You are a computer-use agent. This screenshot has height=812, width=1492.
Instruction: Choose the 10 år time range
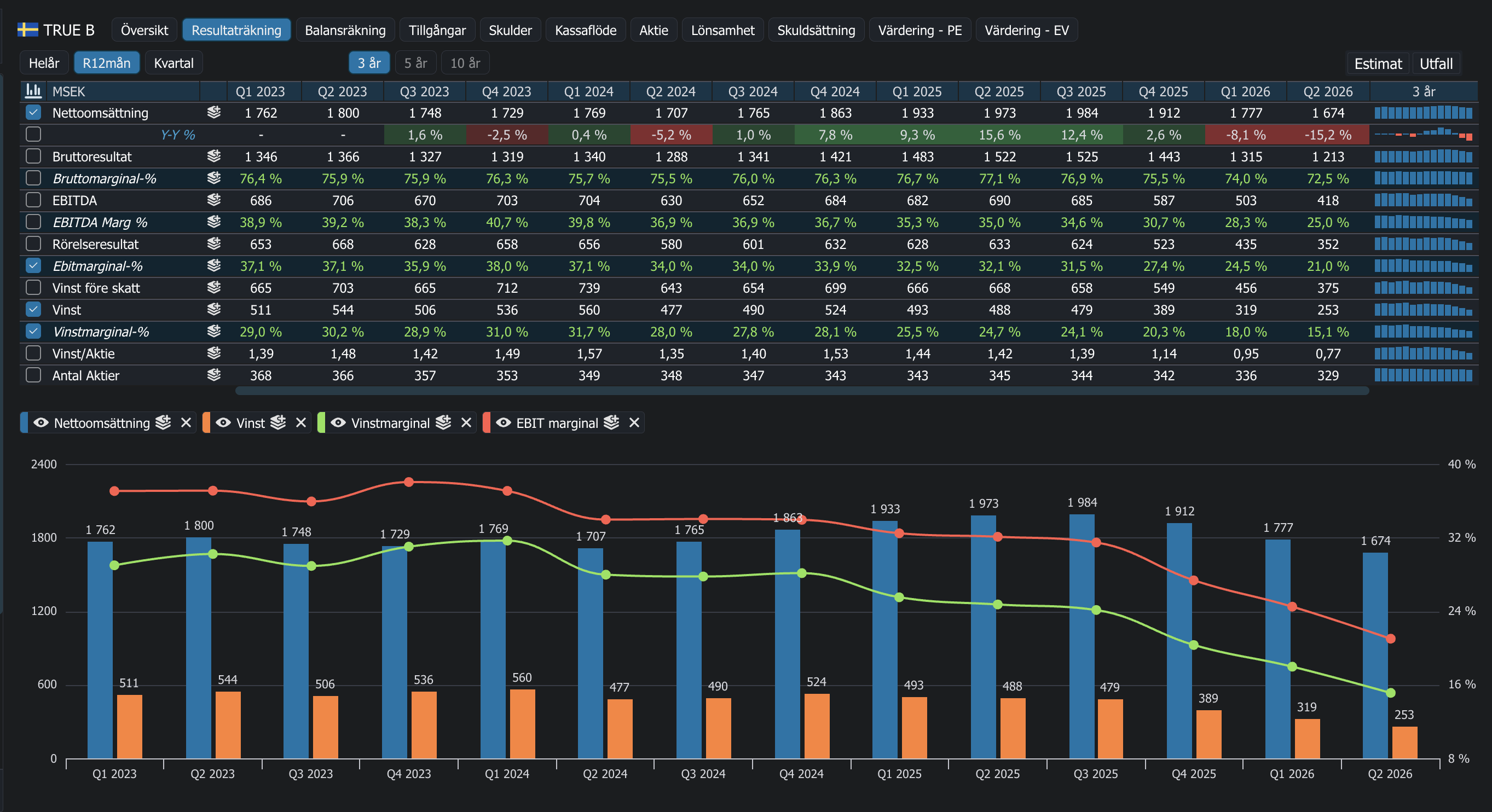pyautogui.click(x=465, y=62)
